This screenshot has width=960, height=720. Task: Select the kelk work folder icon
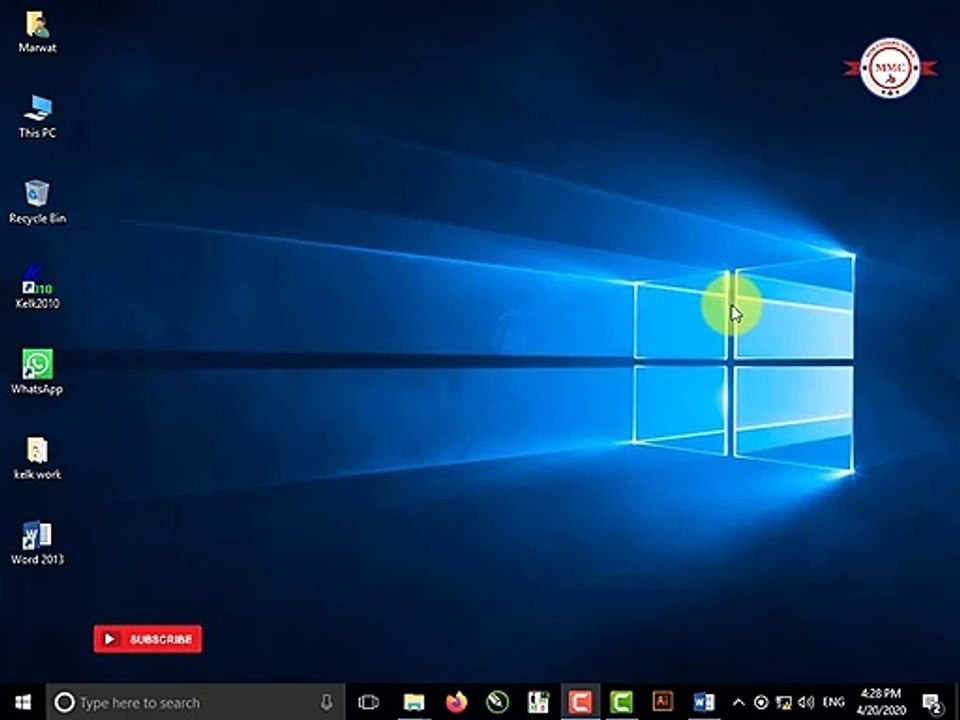[x=37, y=457]
